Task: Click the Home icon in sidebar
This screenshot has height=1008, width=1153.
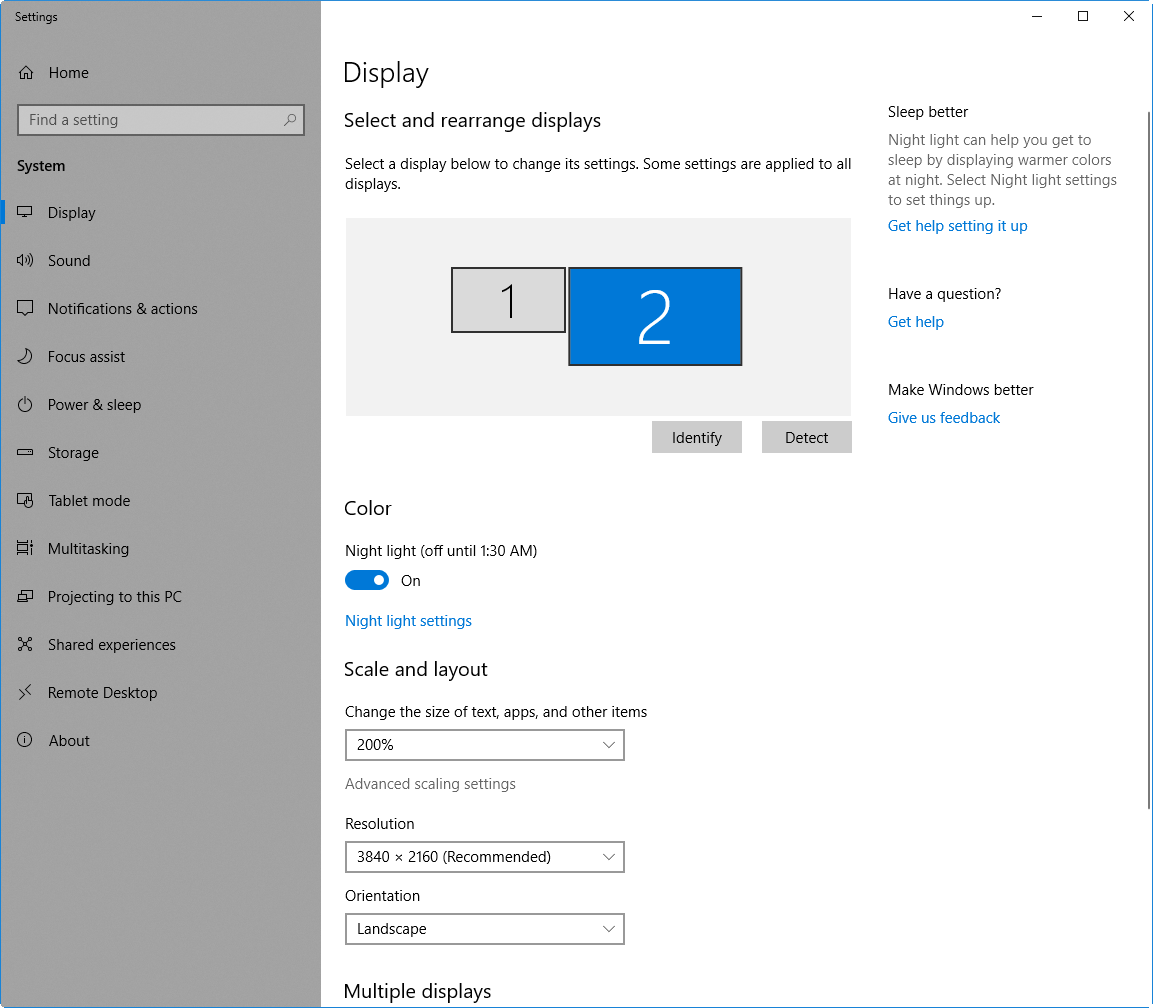Action: pos(26,73)
